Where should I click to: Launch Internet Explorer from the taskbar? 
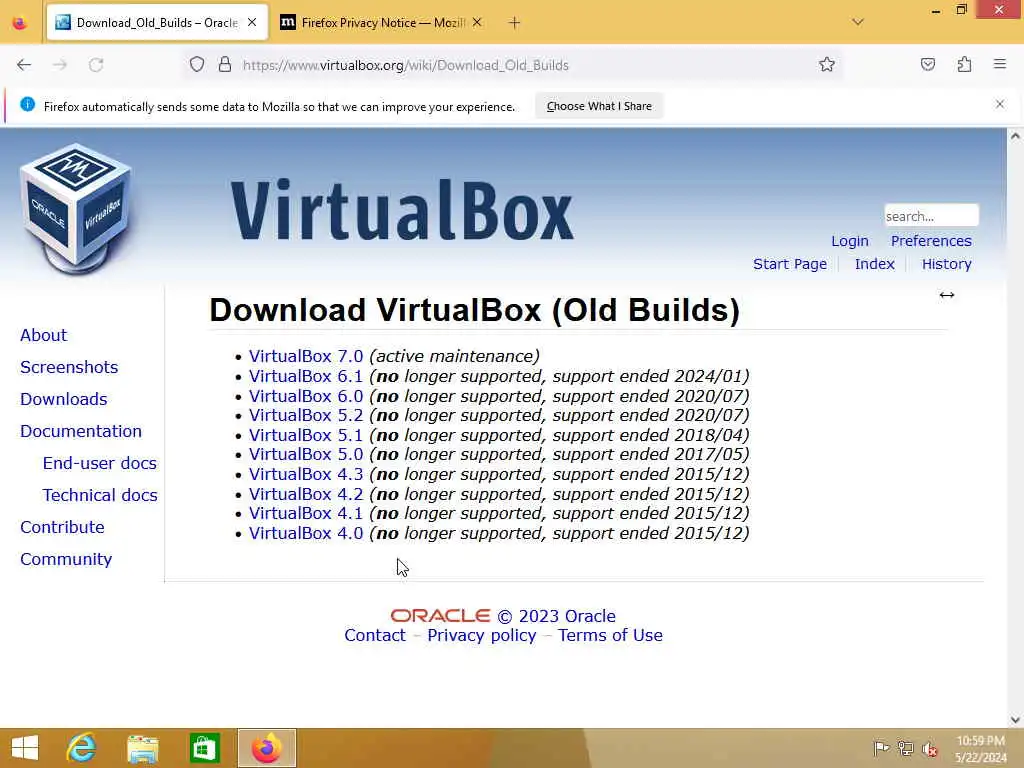coord(81,748)
